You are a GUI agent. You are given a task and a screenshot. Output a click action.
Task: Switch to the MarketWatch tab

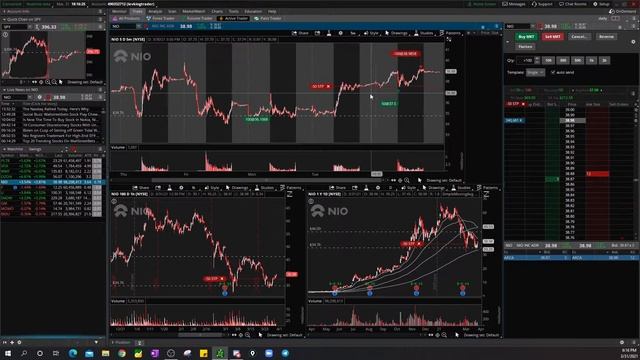point(194,11)
